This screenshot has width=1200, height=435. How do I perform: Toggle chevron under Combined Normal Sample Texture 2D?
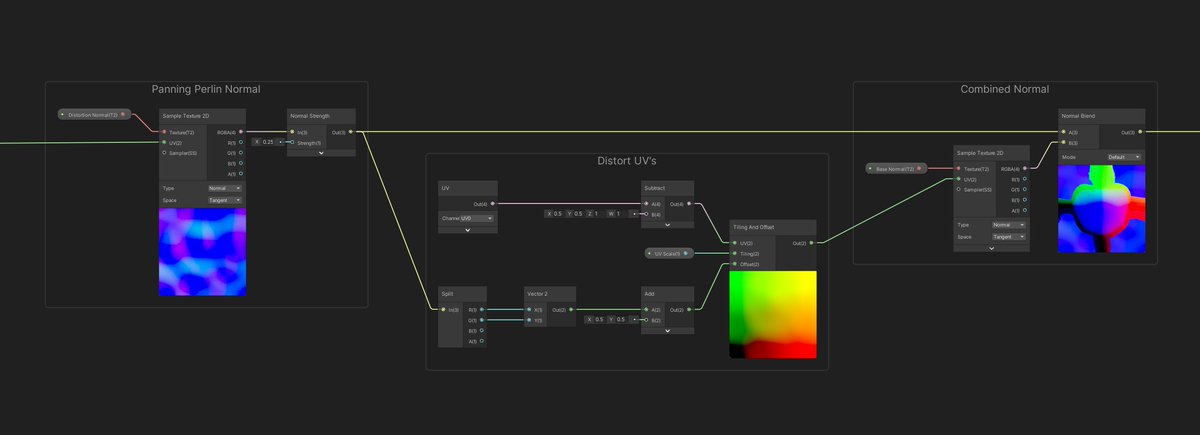pos(991,248)
